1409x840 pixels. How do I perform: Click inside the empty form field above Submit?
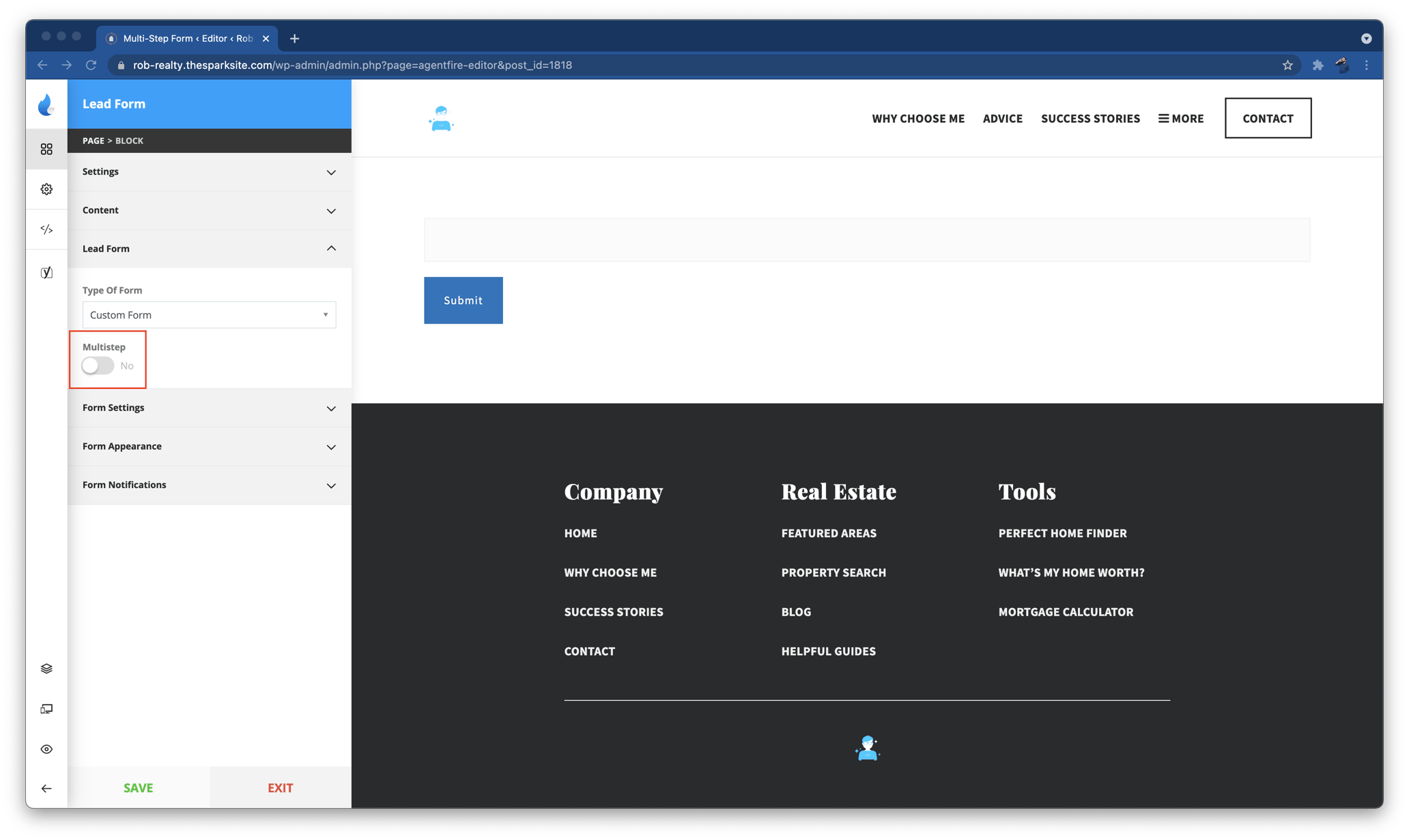tap(866, 240)
